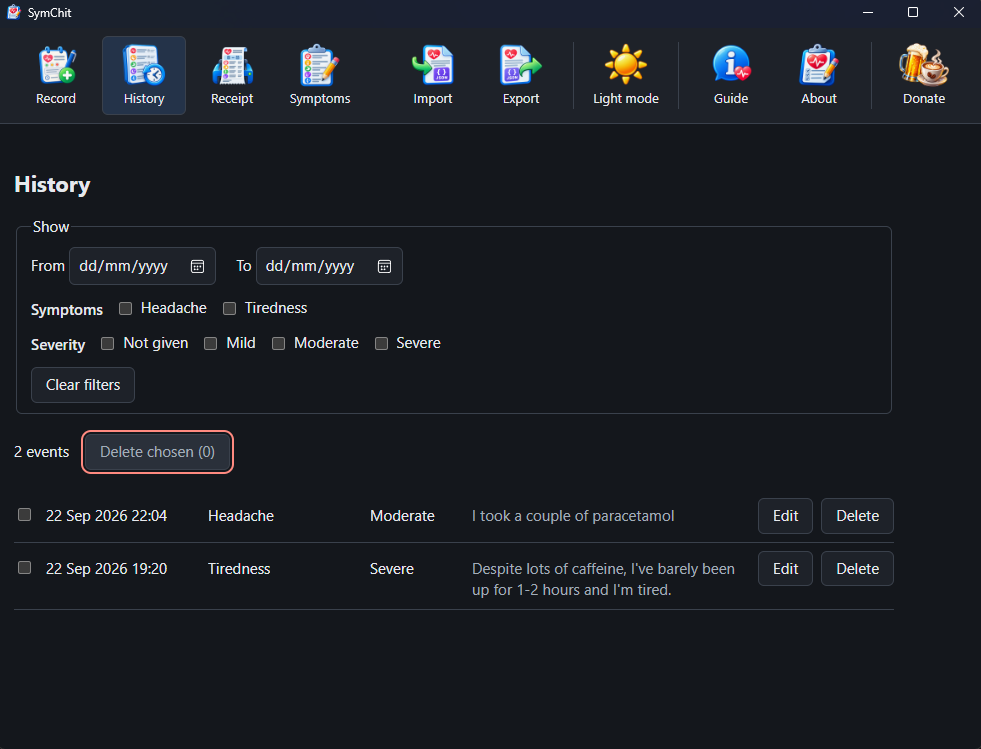
Task: Click the Delete chosen (0) button
Action: (x=158, y=452)
